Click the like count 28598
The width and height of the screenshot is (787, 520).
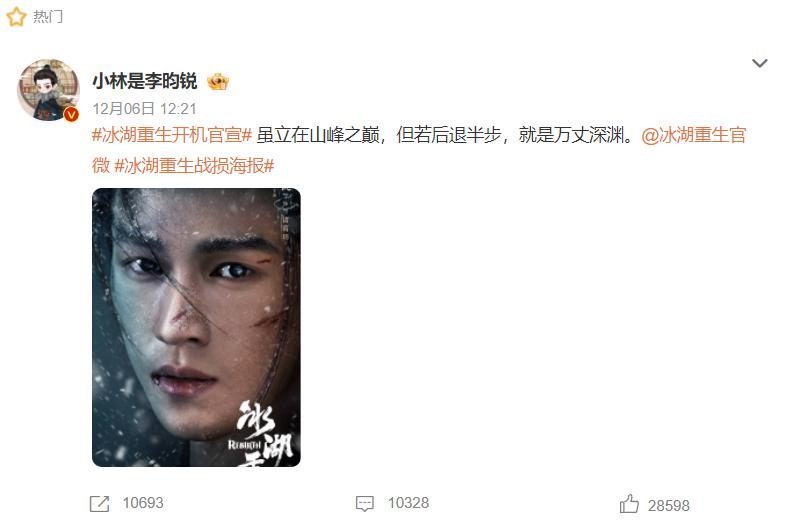tap(669, 505)
